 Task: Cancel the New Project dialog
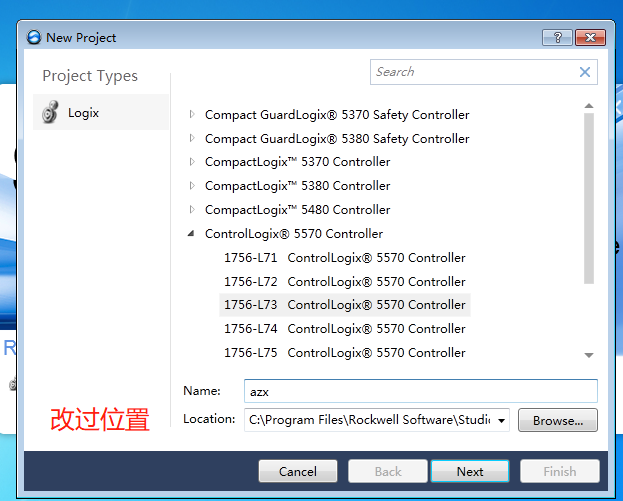click(298, 472)
